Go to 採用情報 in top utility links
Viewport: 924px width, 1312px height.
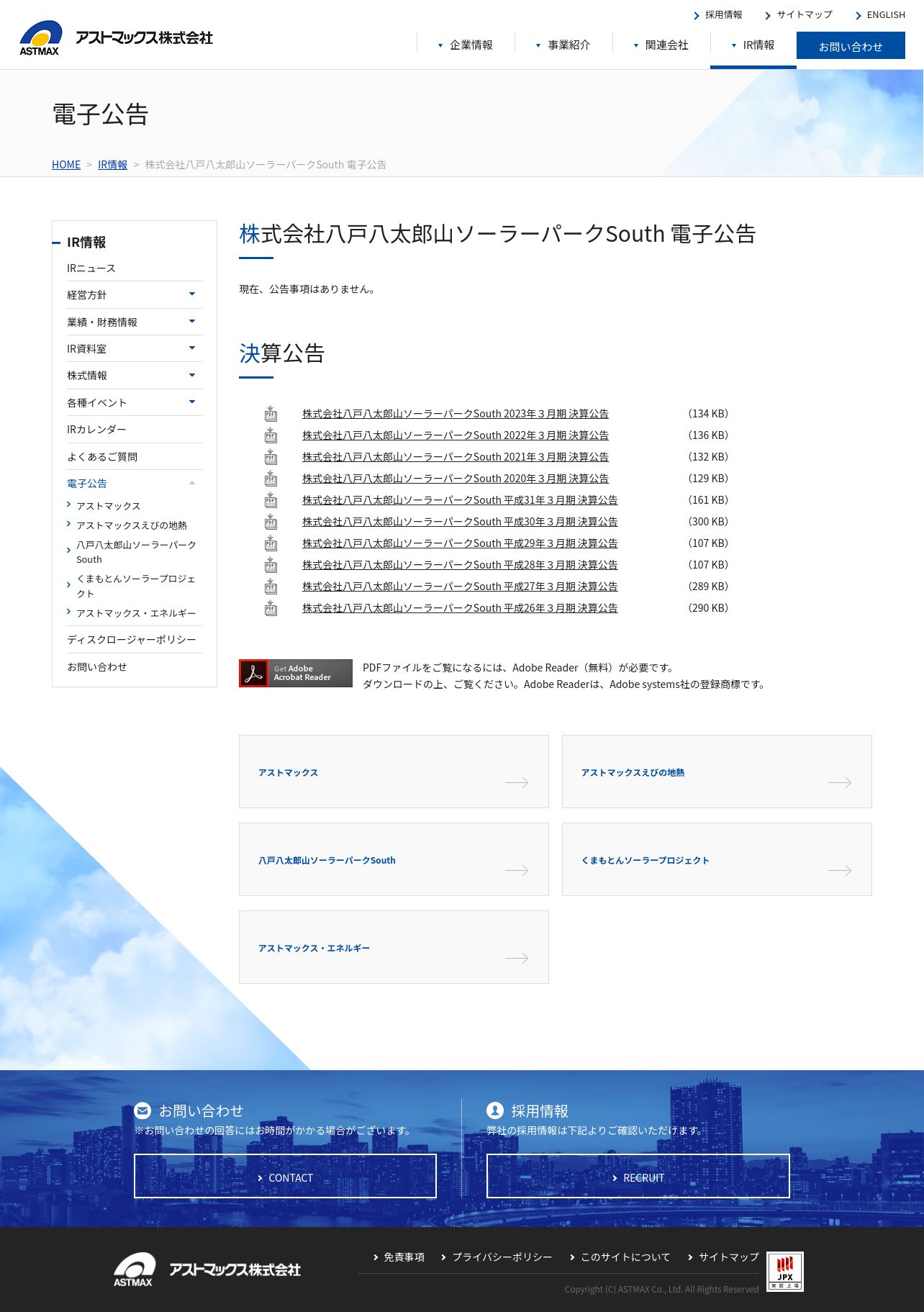click(718, 15)
